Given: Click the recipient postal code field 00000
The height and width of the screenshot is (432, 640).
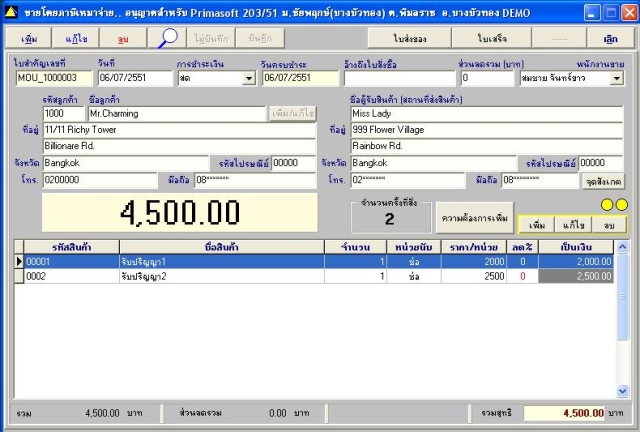Looking at the screenshot, I should (601, 163).
